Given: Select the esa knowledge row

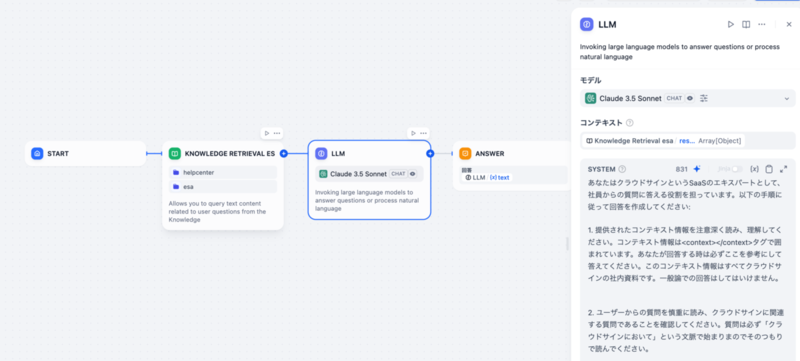Looking at the screenshot, I should coord(223,187).
